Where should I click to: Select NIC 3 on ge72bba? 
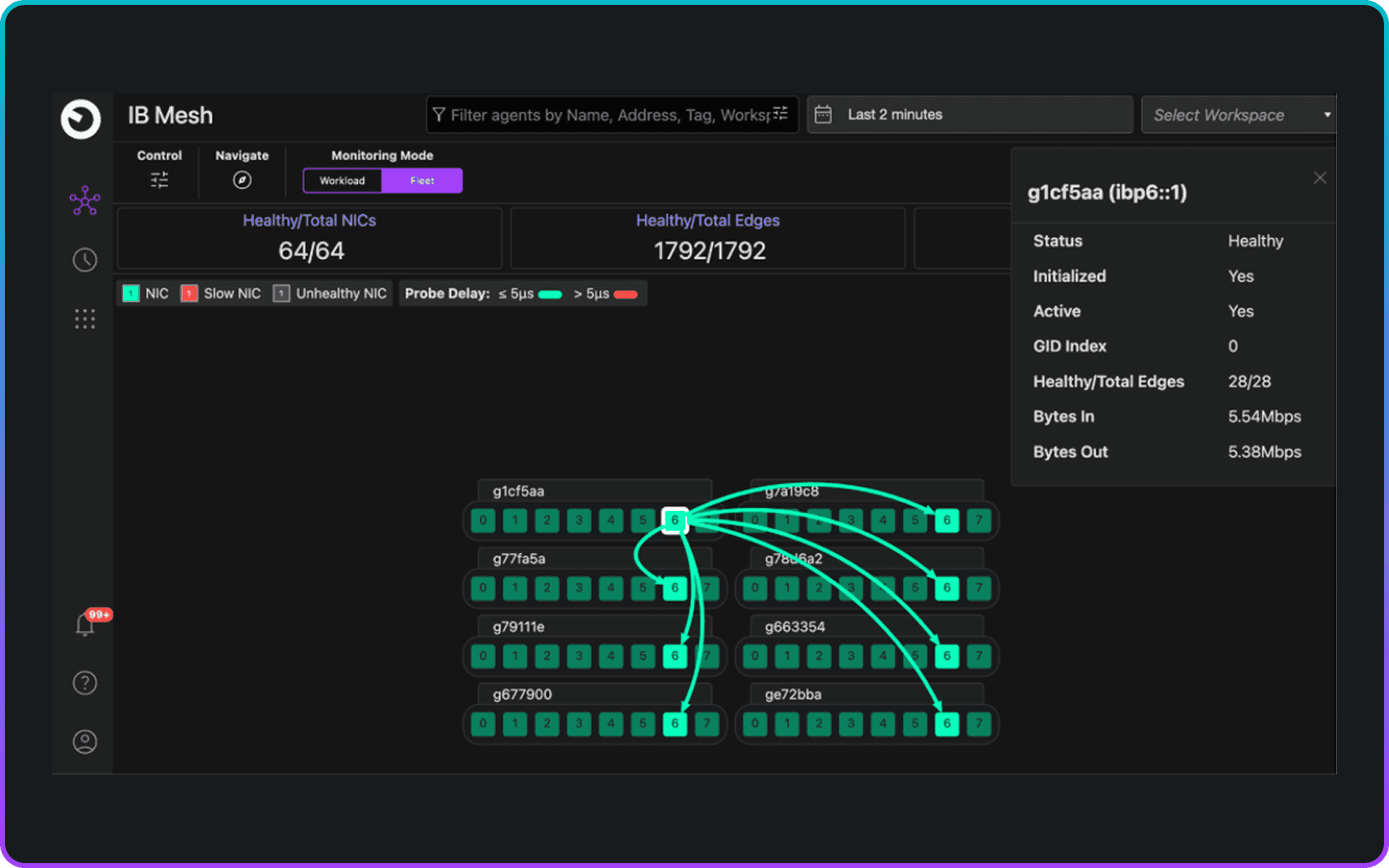(x=851, y=724)
